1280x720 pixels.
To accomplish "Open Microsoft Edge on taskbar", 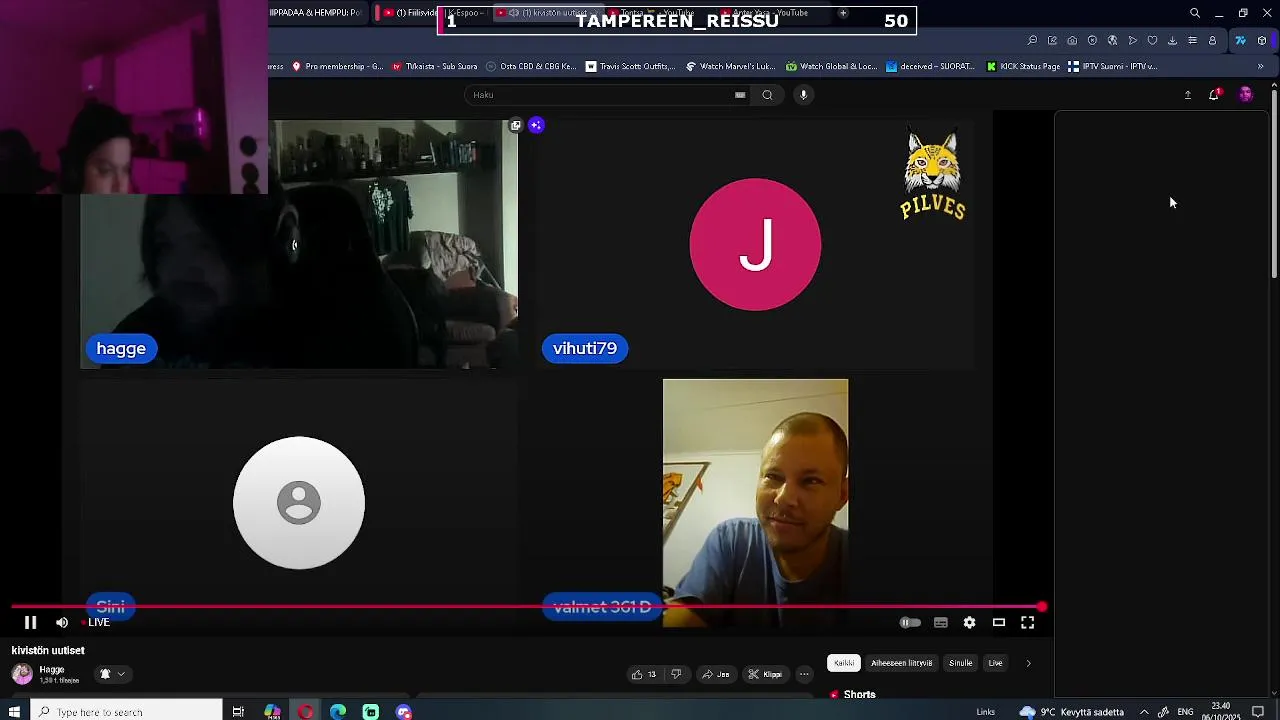I will pos(338,711).
